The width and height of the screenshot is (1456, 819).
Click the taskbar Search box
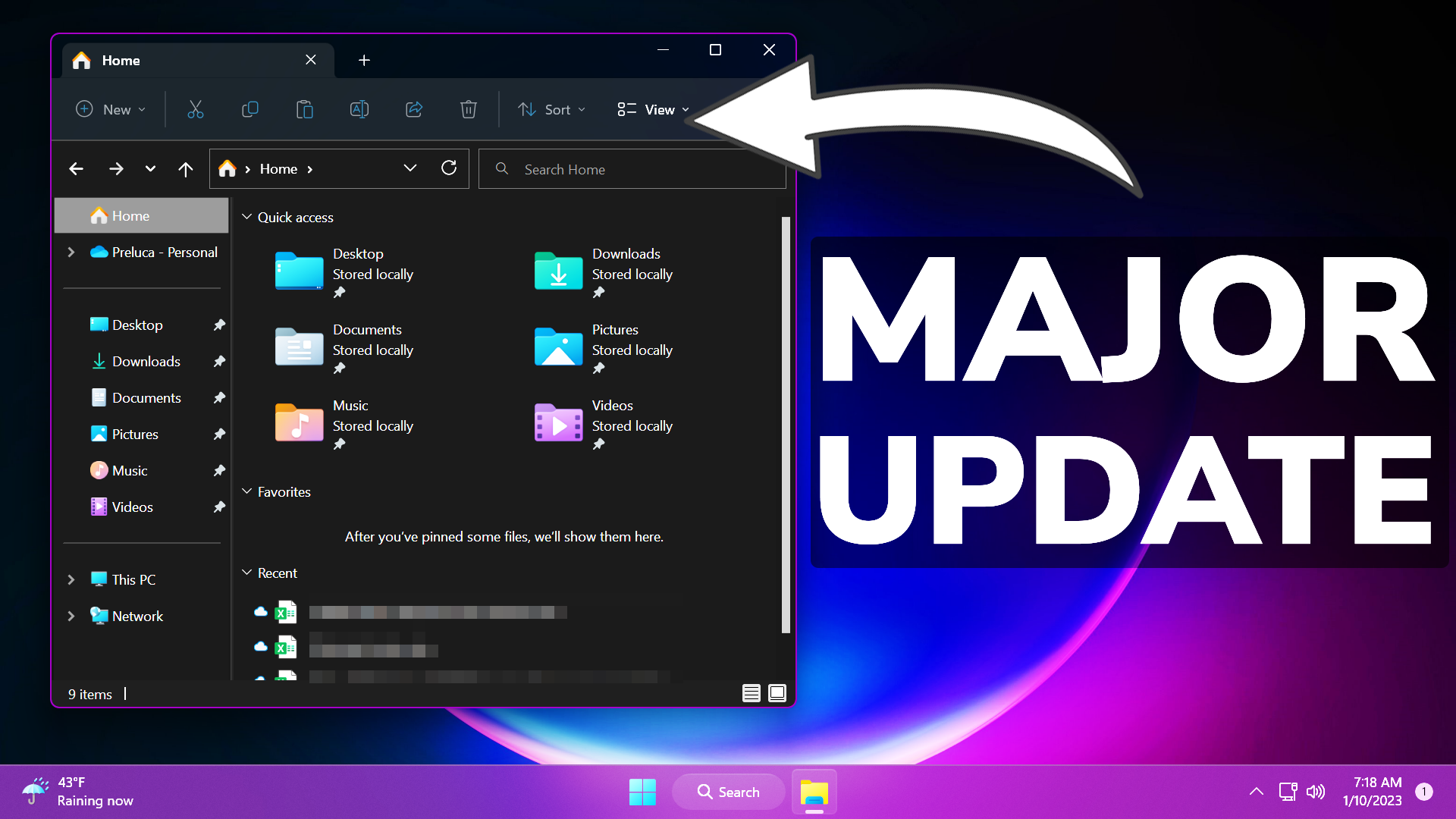728,792
